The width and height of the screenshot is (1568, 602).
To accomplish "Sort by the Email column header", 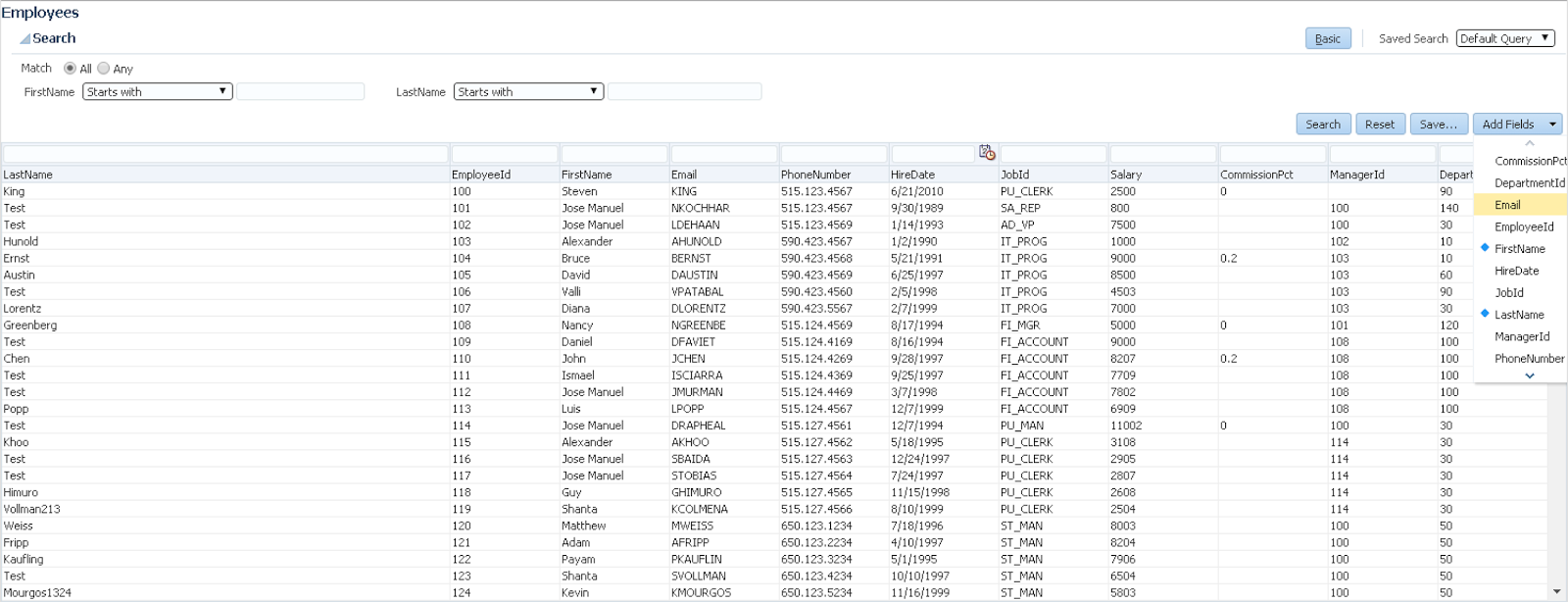I will click(724, 175).
